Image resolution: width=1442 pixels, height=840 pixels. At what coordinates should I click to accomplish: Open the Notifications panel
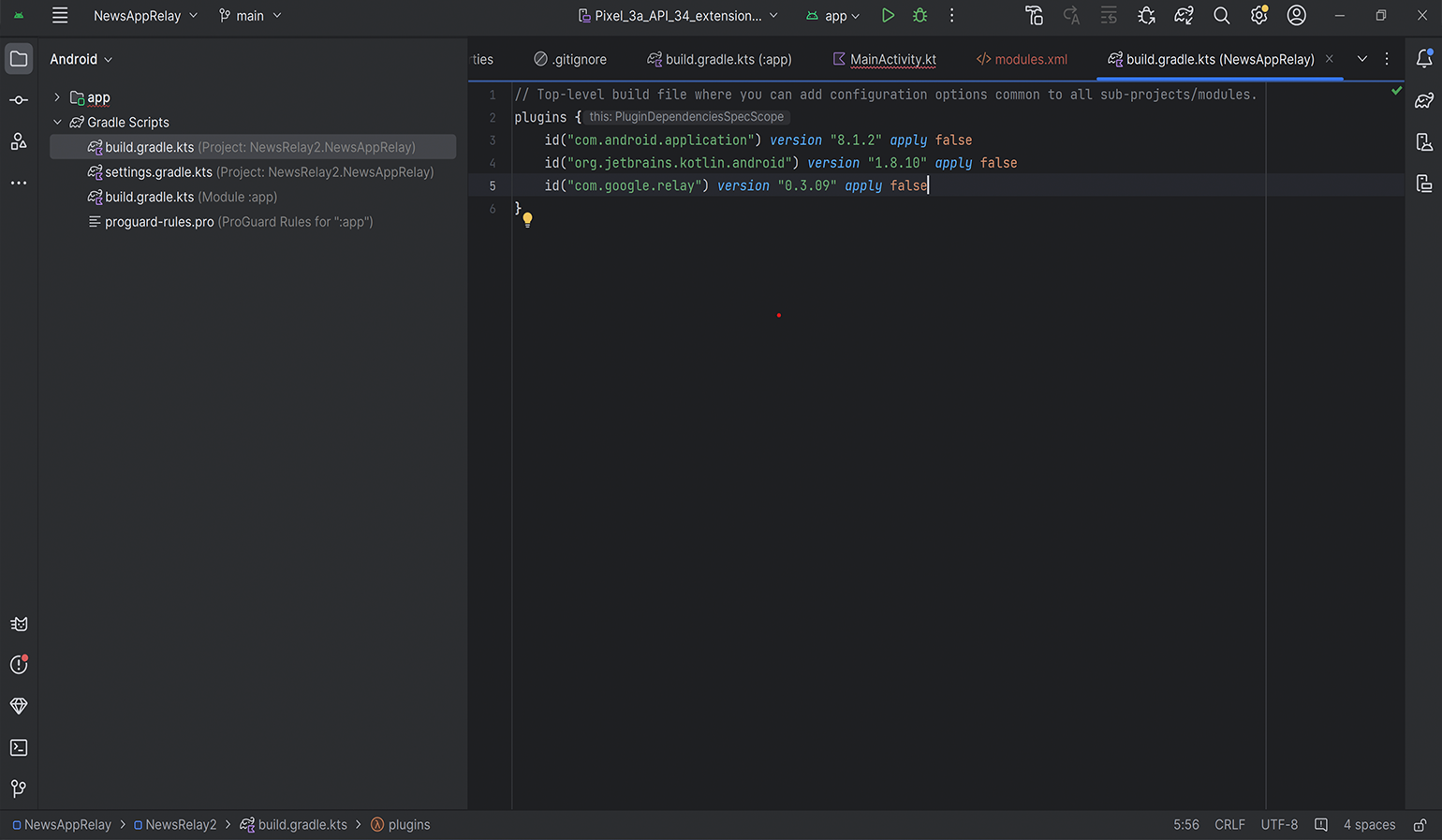1424,59
